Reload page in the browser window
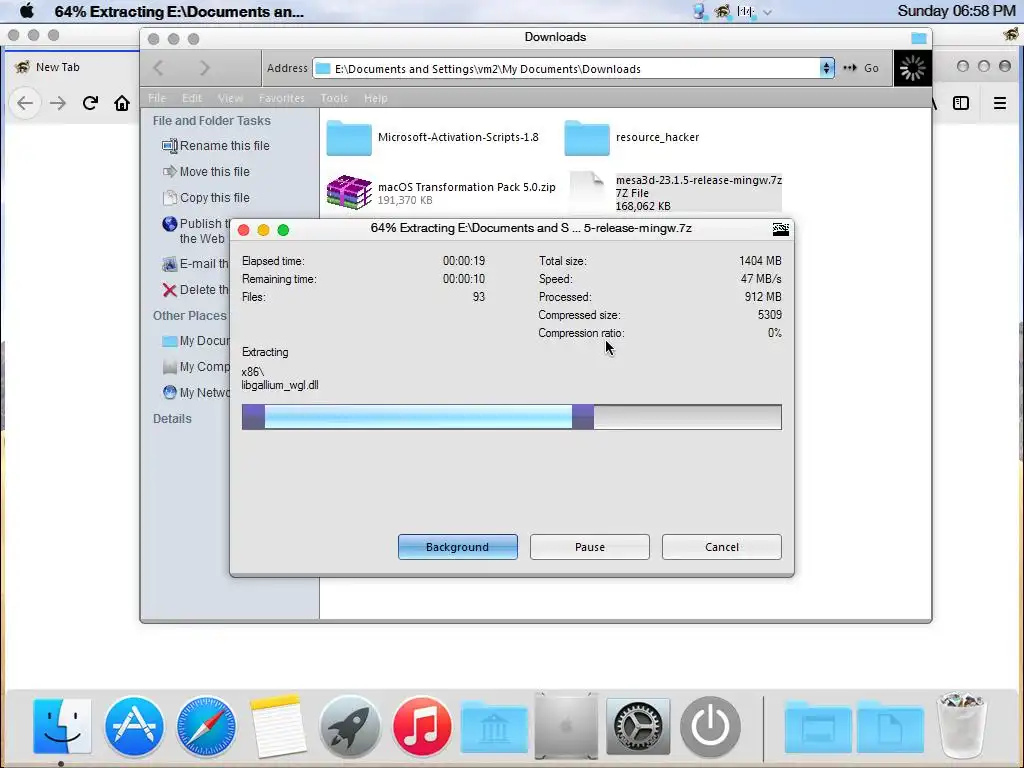The width and height of the screenshot is (1024, 768). coord(90,103)
